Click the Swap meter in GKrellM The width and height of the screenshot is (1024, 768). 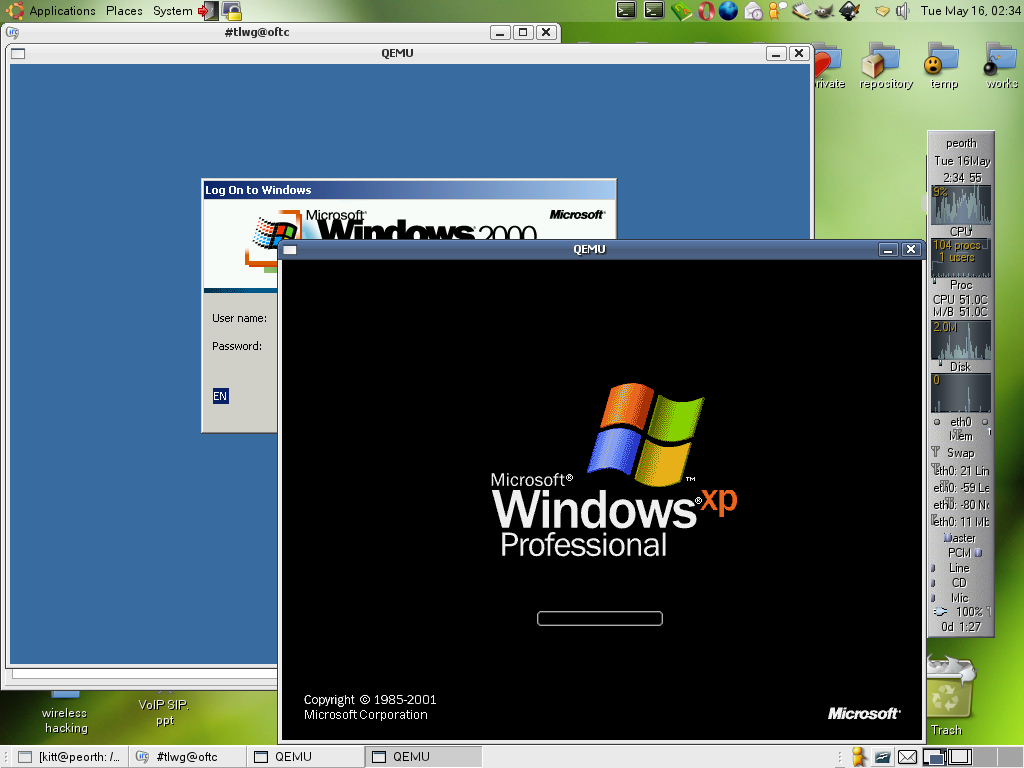click(961, 453)
